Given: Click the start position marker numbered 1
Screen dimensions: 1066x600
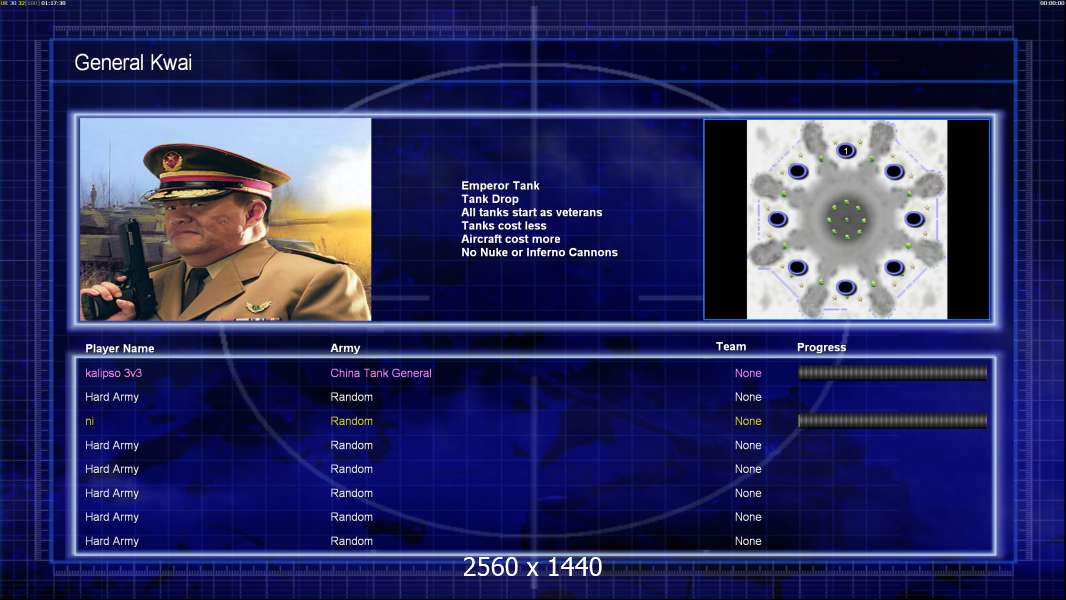Looking at the screenshot, I should pos(846,151).
